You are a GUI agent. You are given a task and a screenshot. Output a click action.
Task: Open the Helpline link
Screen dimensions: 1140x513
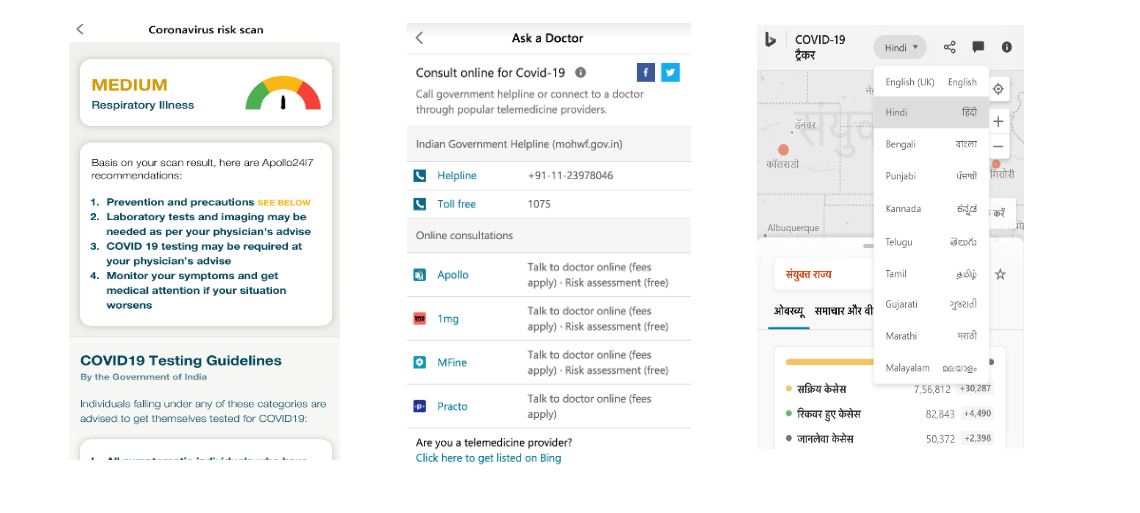[457, 176]
